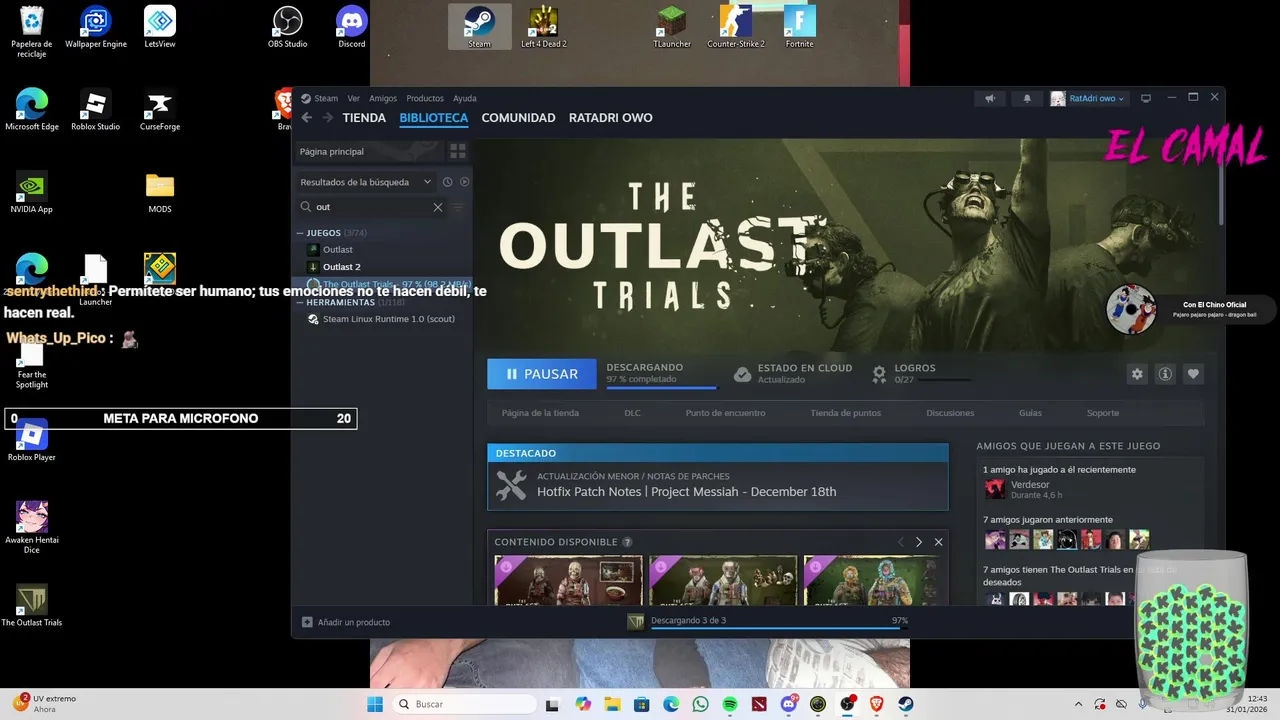Select Outlast 2 in game list
The width and height of the screenshot is (1280, 720).
[342, 267]
